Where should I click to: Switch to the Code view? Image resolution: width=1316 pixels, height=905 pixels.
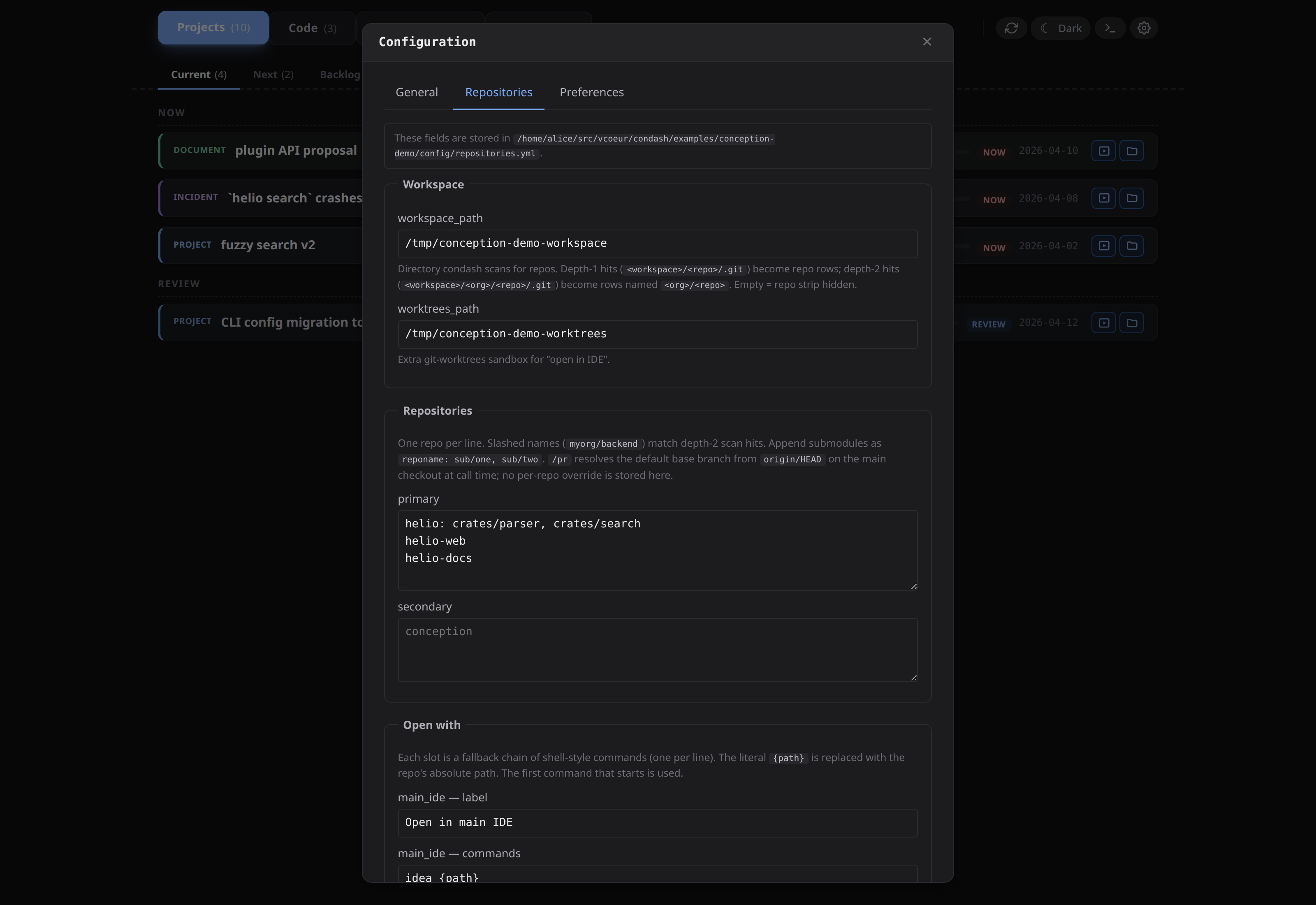[312, 27]
